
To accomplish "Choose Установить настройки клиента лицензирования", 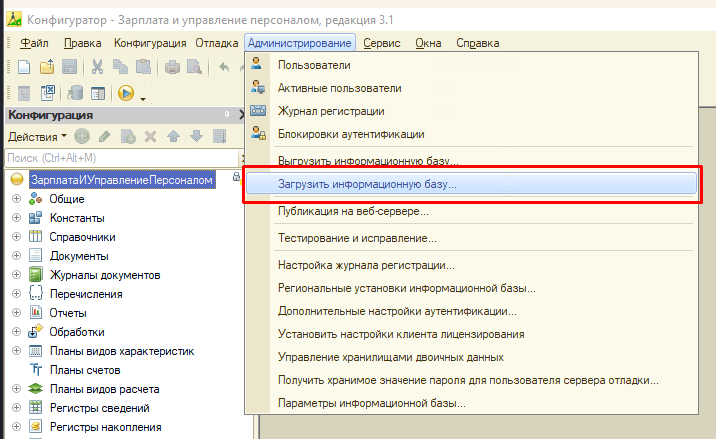I will click(x=471, y=334).
